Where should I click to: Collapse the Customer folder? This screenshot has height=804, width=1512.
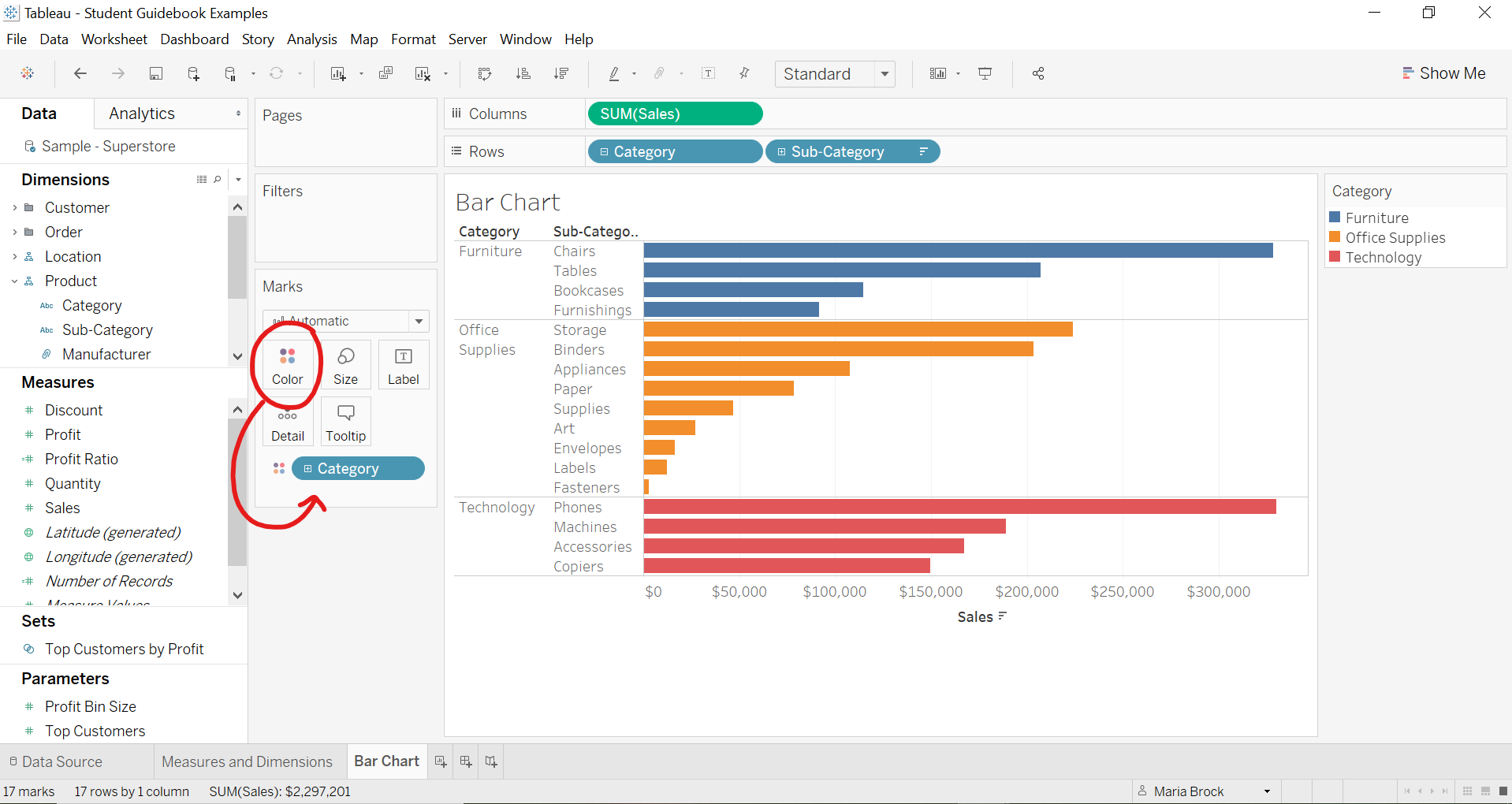click(13, 207)
